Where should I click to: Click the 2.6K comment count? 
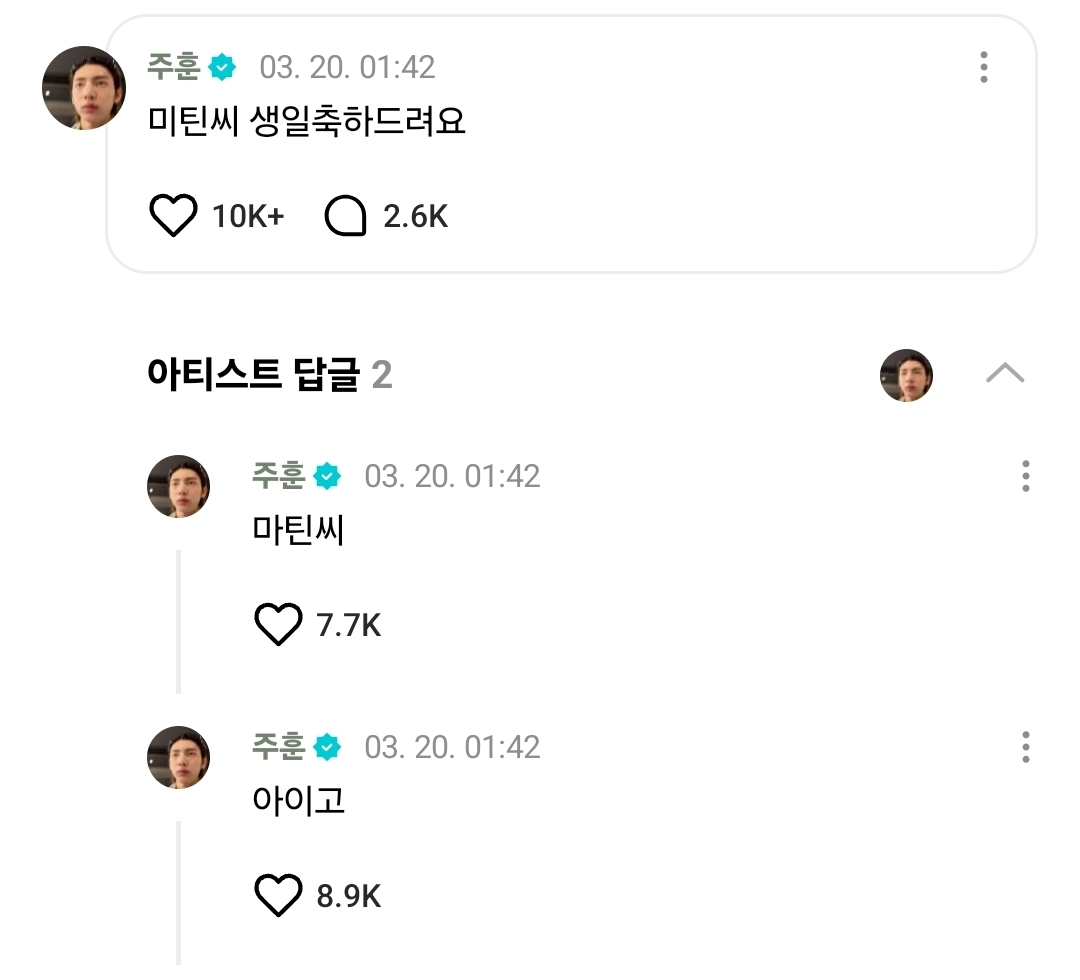pos(416,216)
